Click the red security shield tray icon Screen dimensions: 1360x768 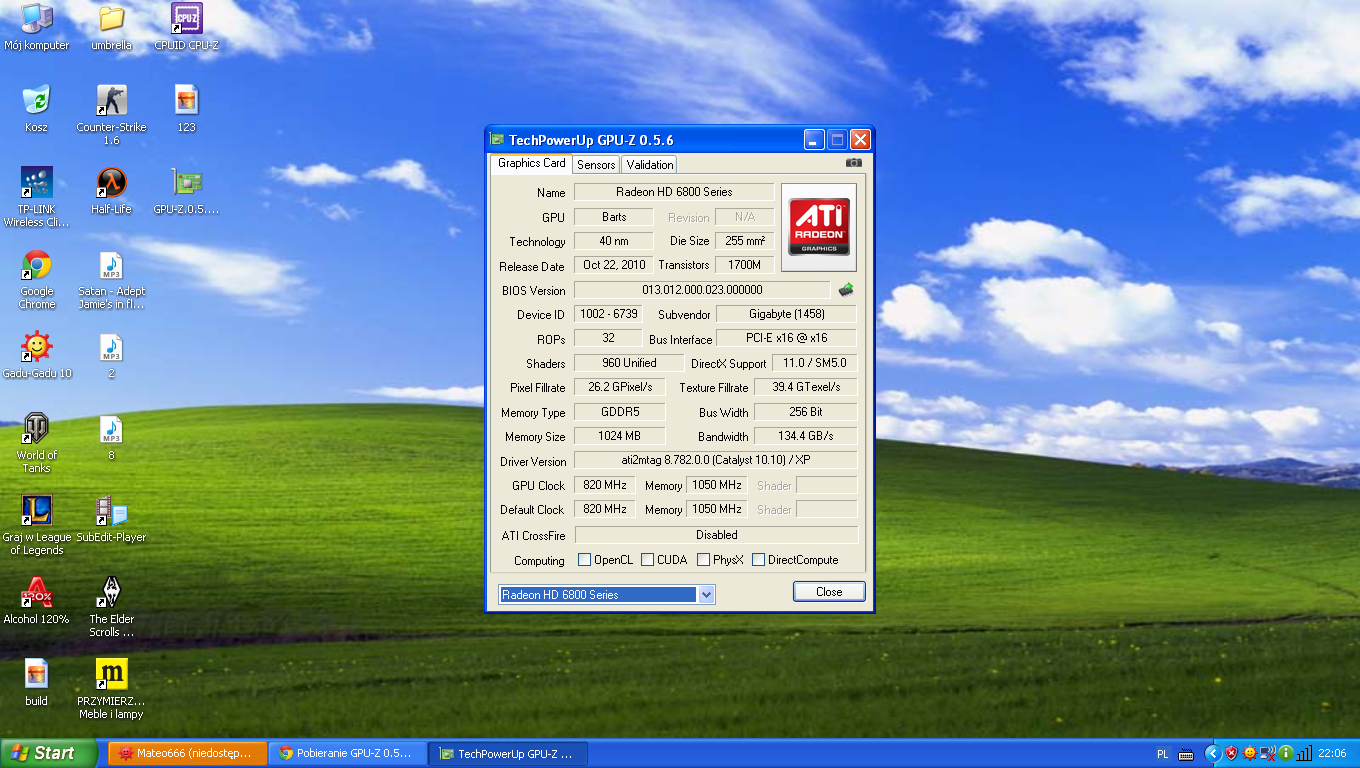click(x=1232, y=753)
